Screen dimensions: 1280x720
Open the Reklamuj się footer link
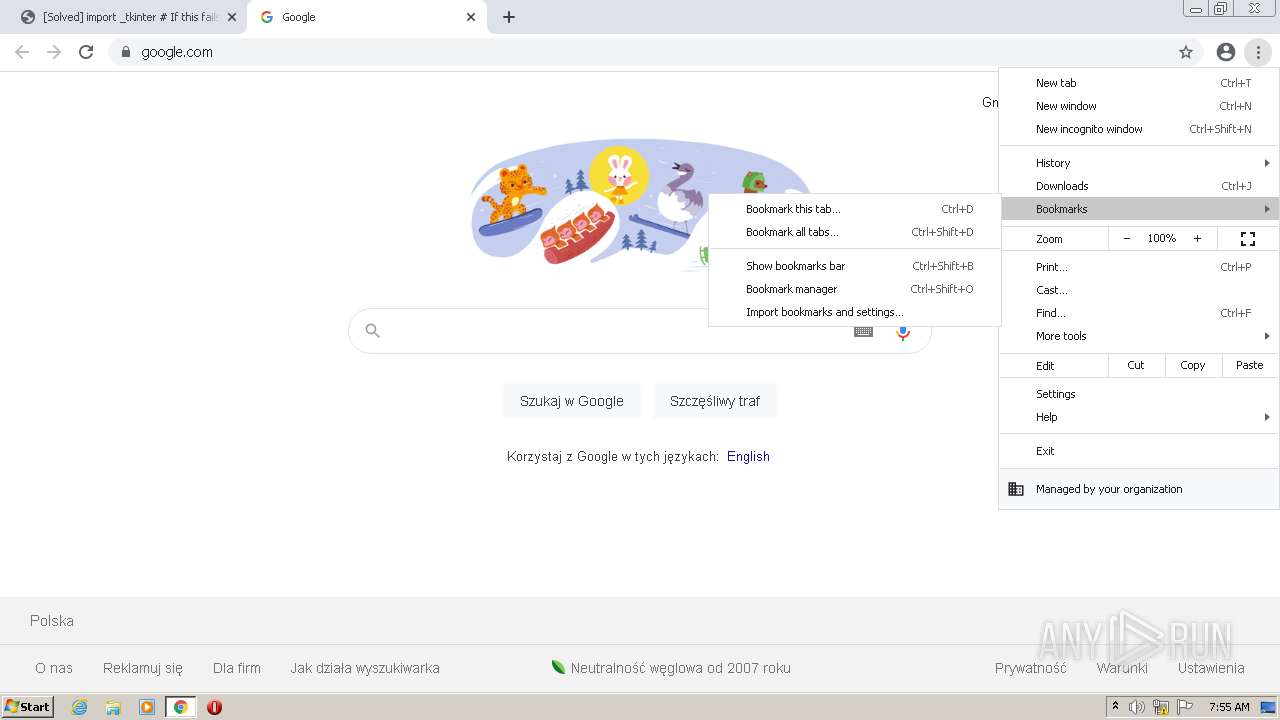[x=143, y=668]
